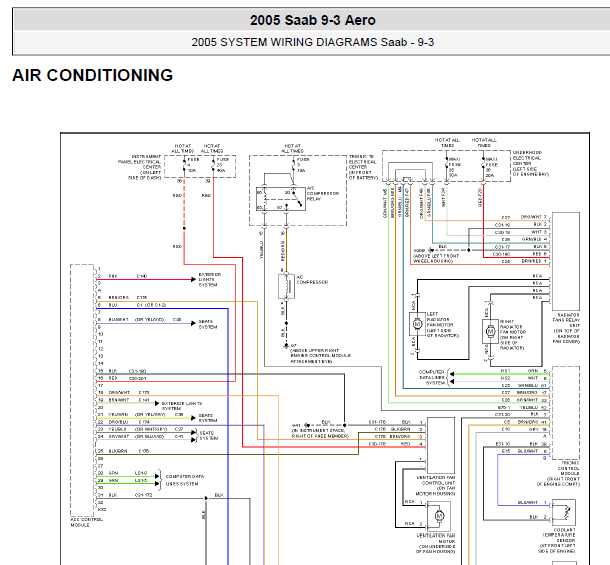Click the radiator fans relay unit box
Viewport: 610px width, 565px height.
[566, 261]
